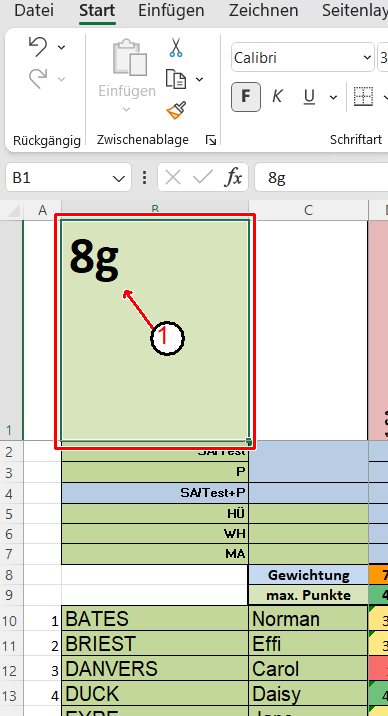Select the Daisy cell

pyautogui.click(x=309, y=694)
